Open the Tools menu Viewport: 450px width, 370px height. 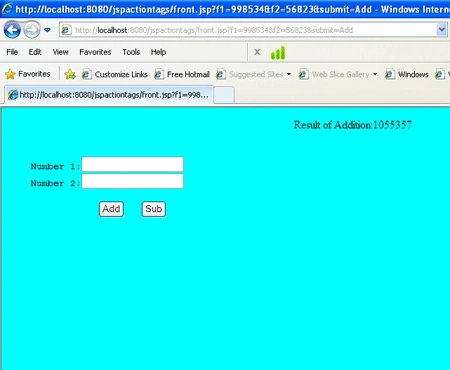131,52
